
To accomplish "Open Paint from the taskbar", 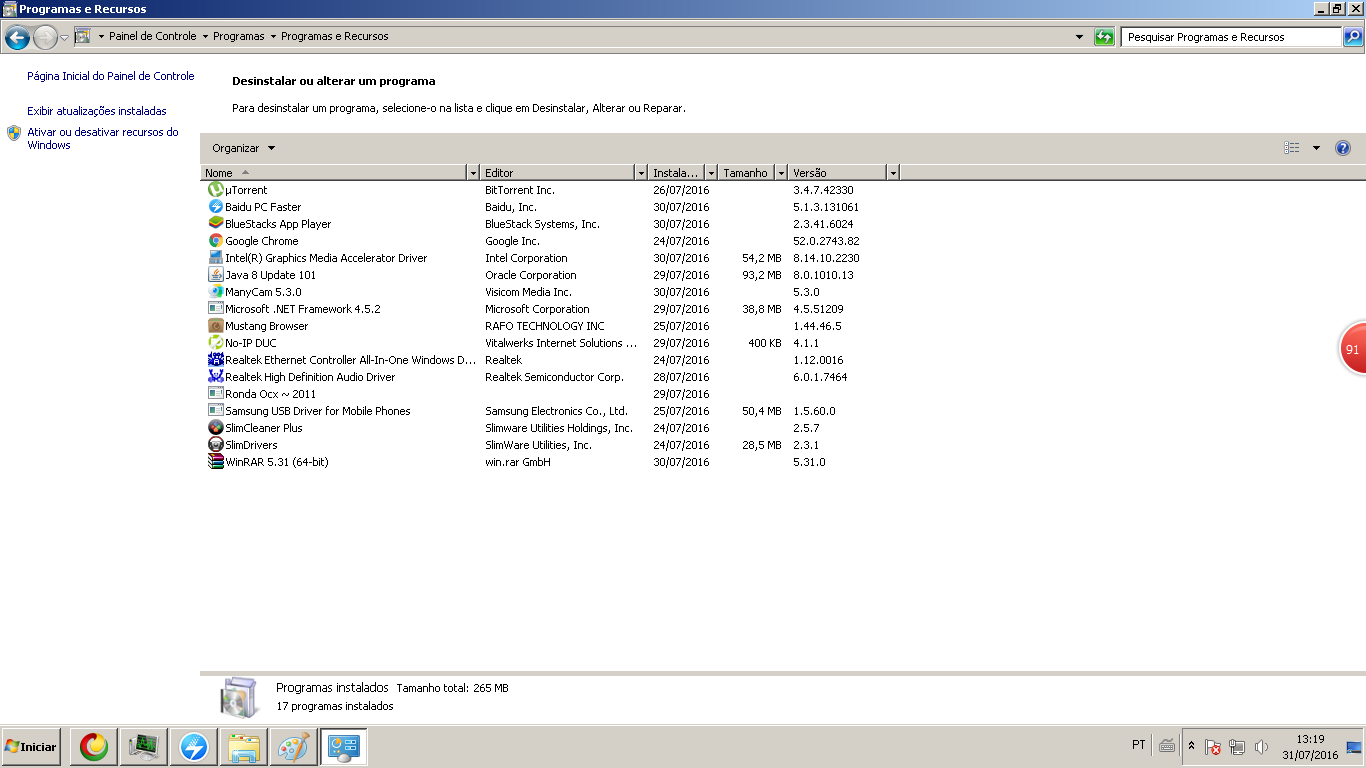I will click(293, 746).
